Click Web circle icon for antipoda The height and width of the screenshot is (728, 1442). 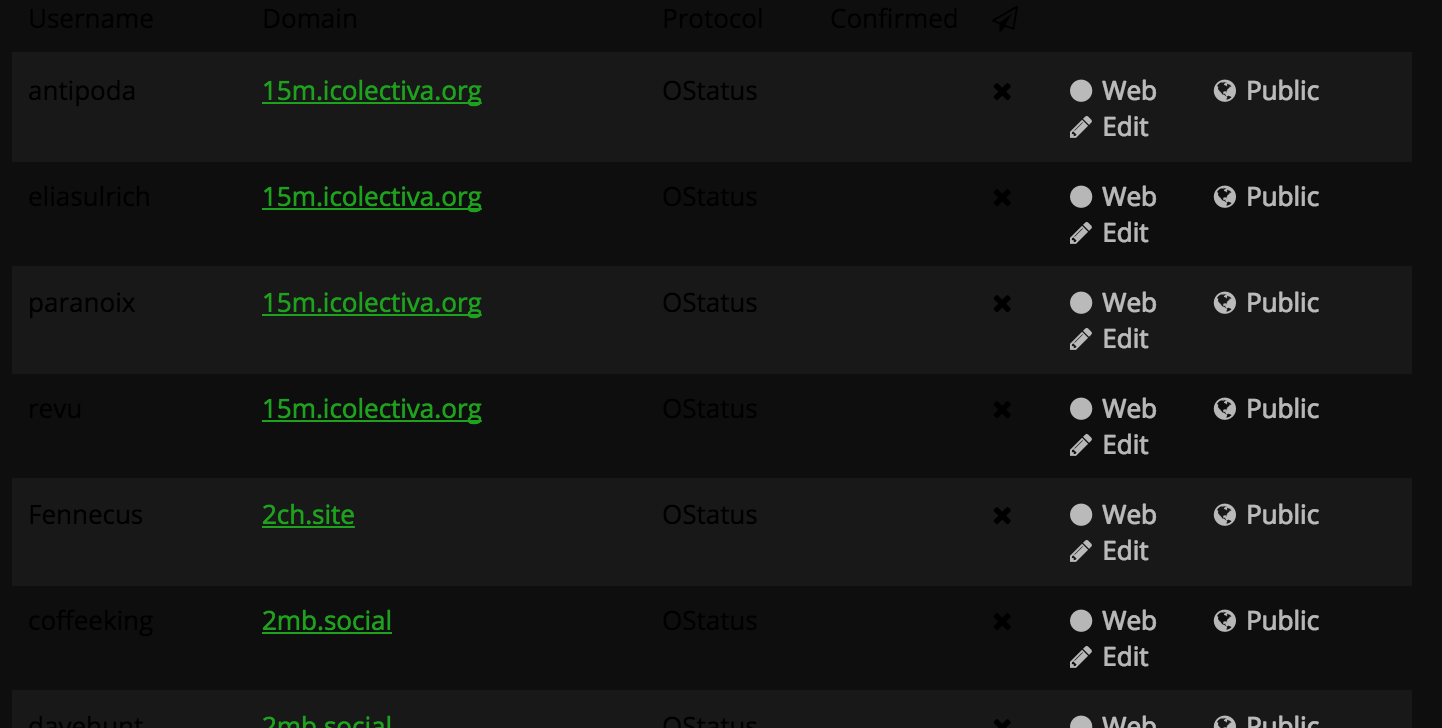(x=1081, y=91)
